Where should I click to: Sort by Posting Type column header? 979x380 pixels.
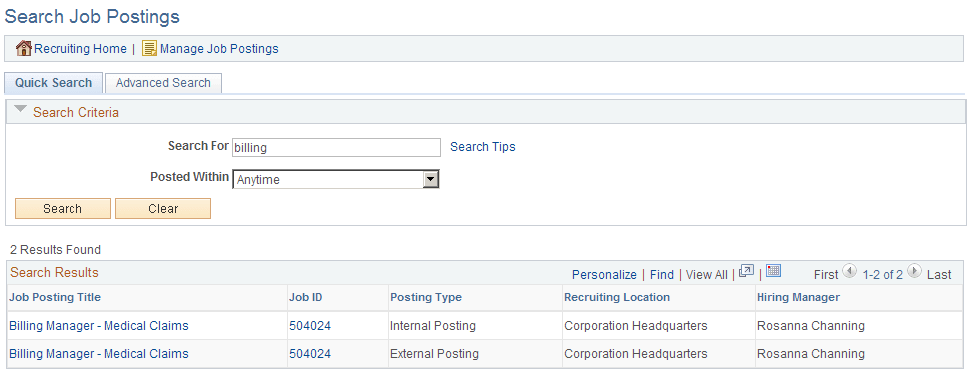pyautogui.click(x=426, y=297)
